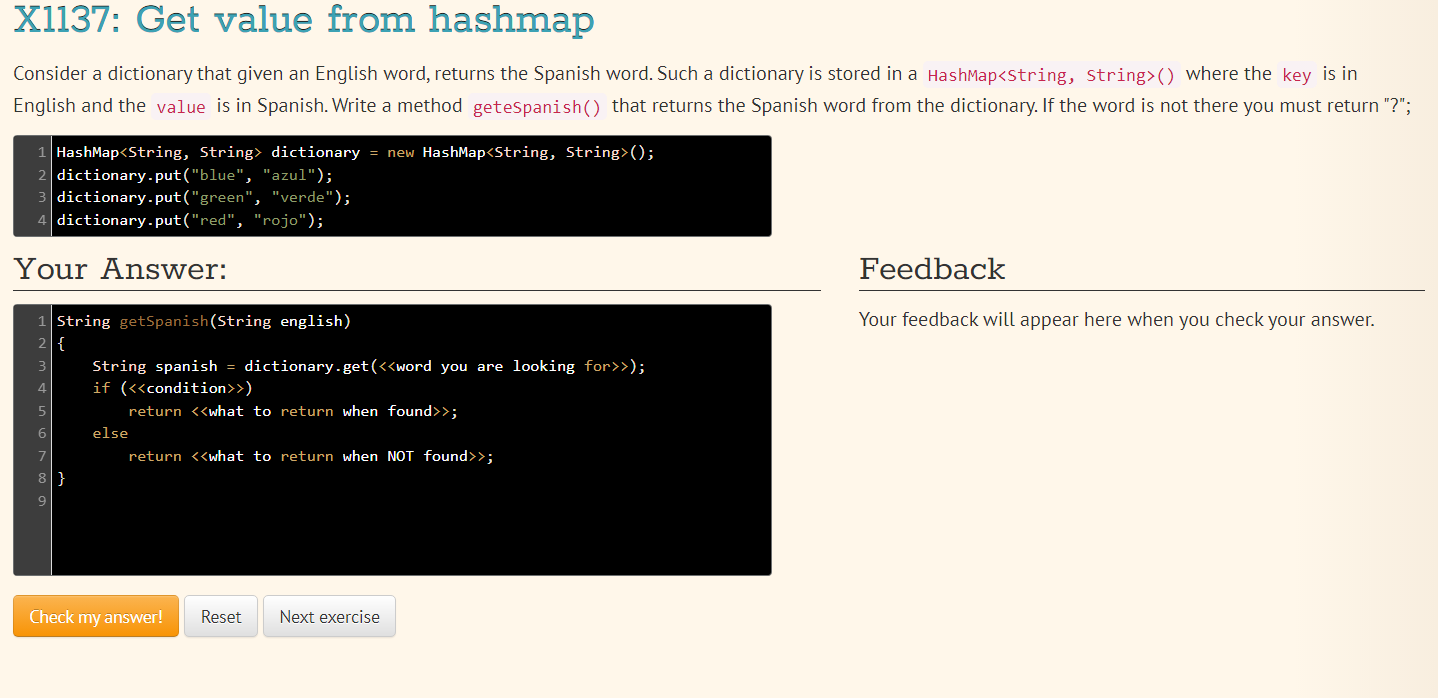Click the line 'String getSpanish(String english)'
This screenshot has height=698, width=1438.
[204, 321]
